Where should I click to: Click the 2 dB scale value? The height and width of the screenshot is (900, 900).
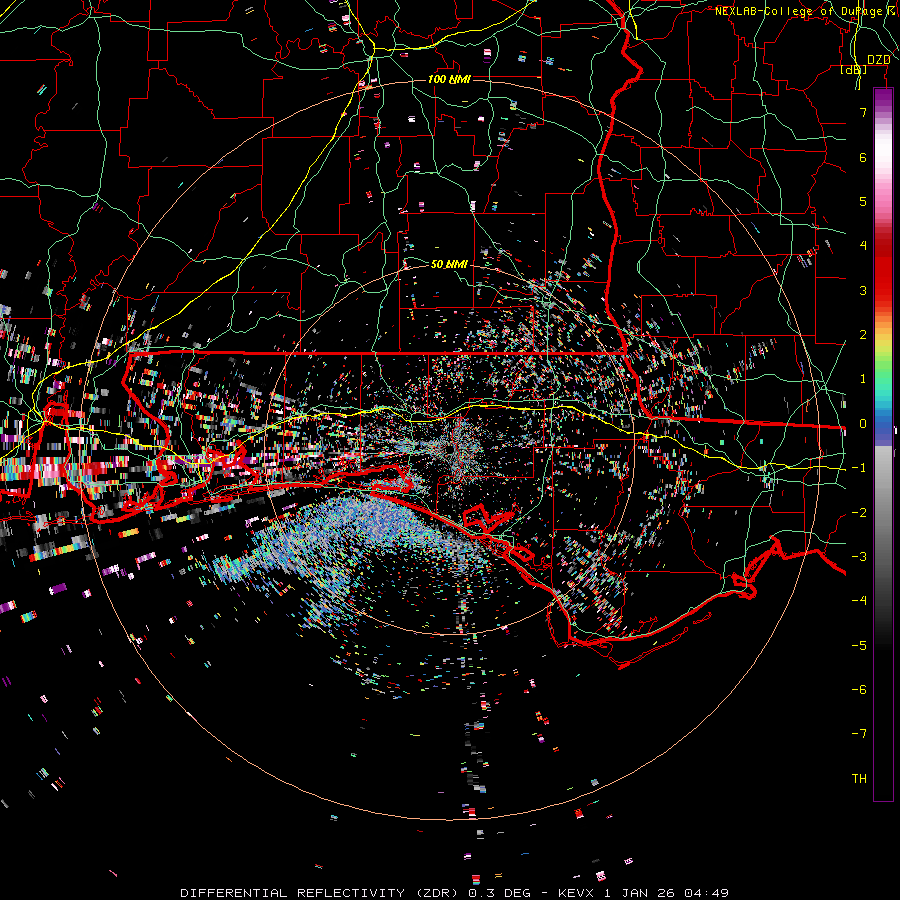coord(863,335)
